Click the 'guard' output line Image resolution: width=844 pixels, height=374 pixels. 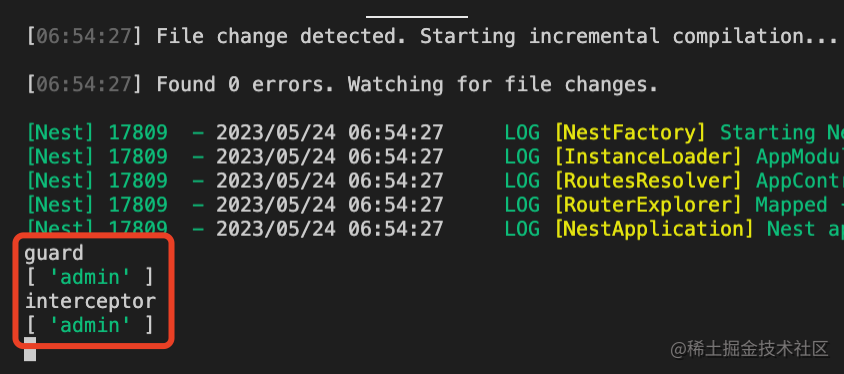click(x=54, y=253)
